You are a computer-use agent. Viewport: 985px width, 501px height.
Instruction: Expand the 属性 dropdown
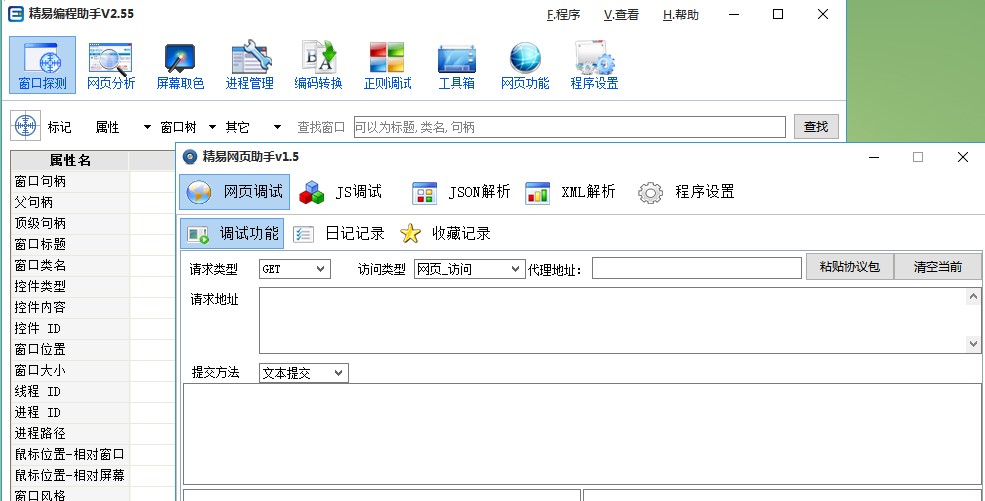click(147, 127)
